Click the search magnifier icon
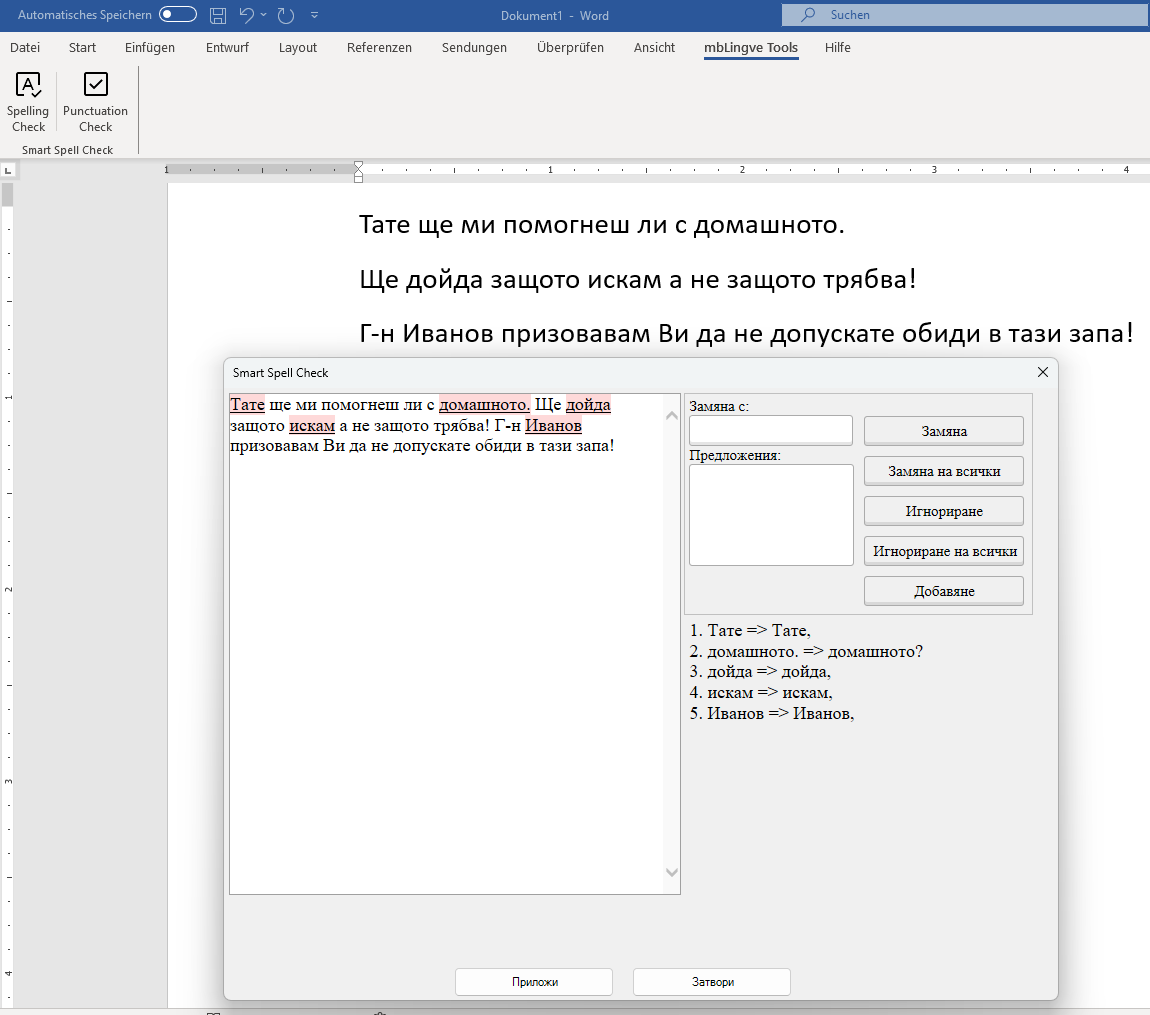 808,15
